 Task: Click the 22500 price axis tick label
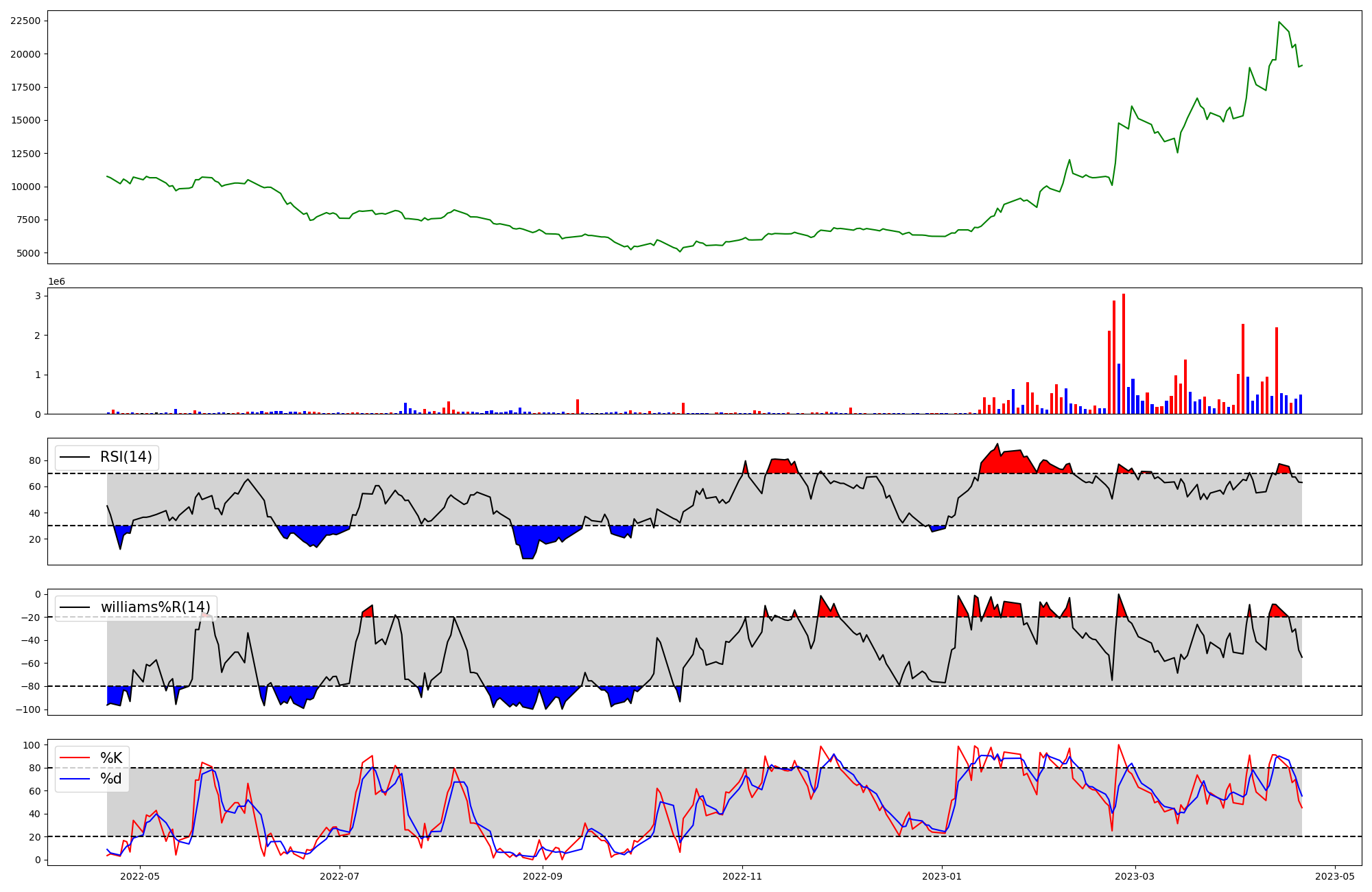click(x=25, y=21)
